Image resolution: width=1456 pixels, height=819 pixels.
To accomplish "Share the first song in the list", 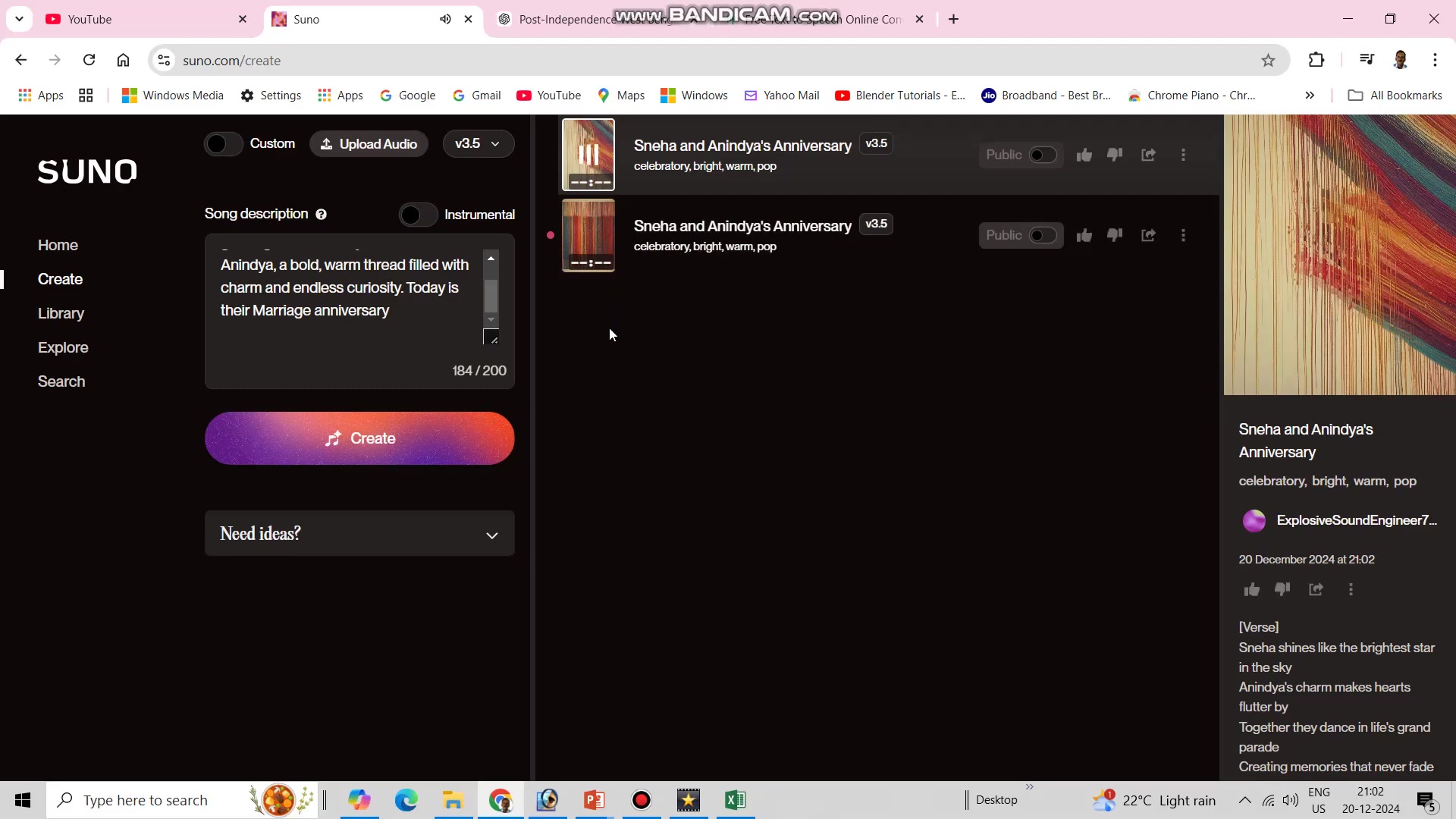I will [1148, 155].
